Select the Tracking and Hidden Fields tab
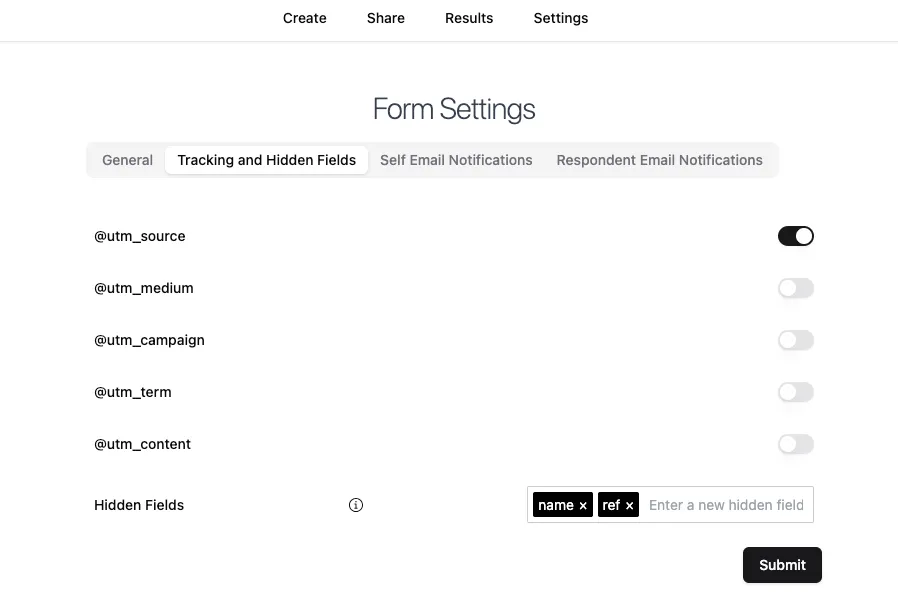This screenshot has width=898, height=612. click(x=266, y=160)
